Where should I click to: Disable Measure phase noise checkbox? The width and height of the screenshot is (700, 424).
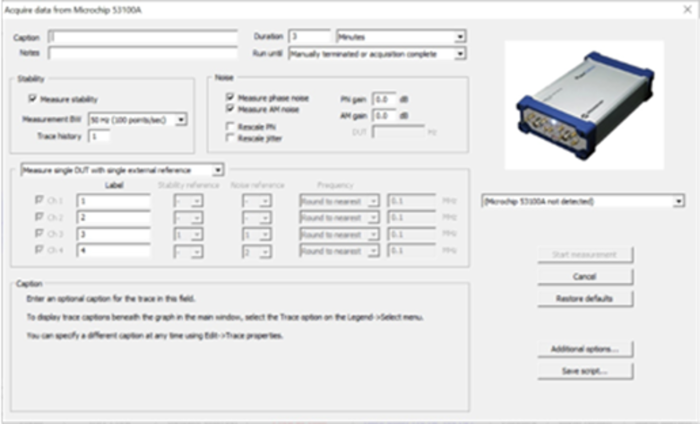pos(231,98)
